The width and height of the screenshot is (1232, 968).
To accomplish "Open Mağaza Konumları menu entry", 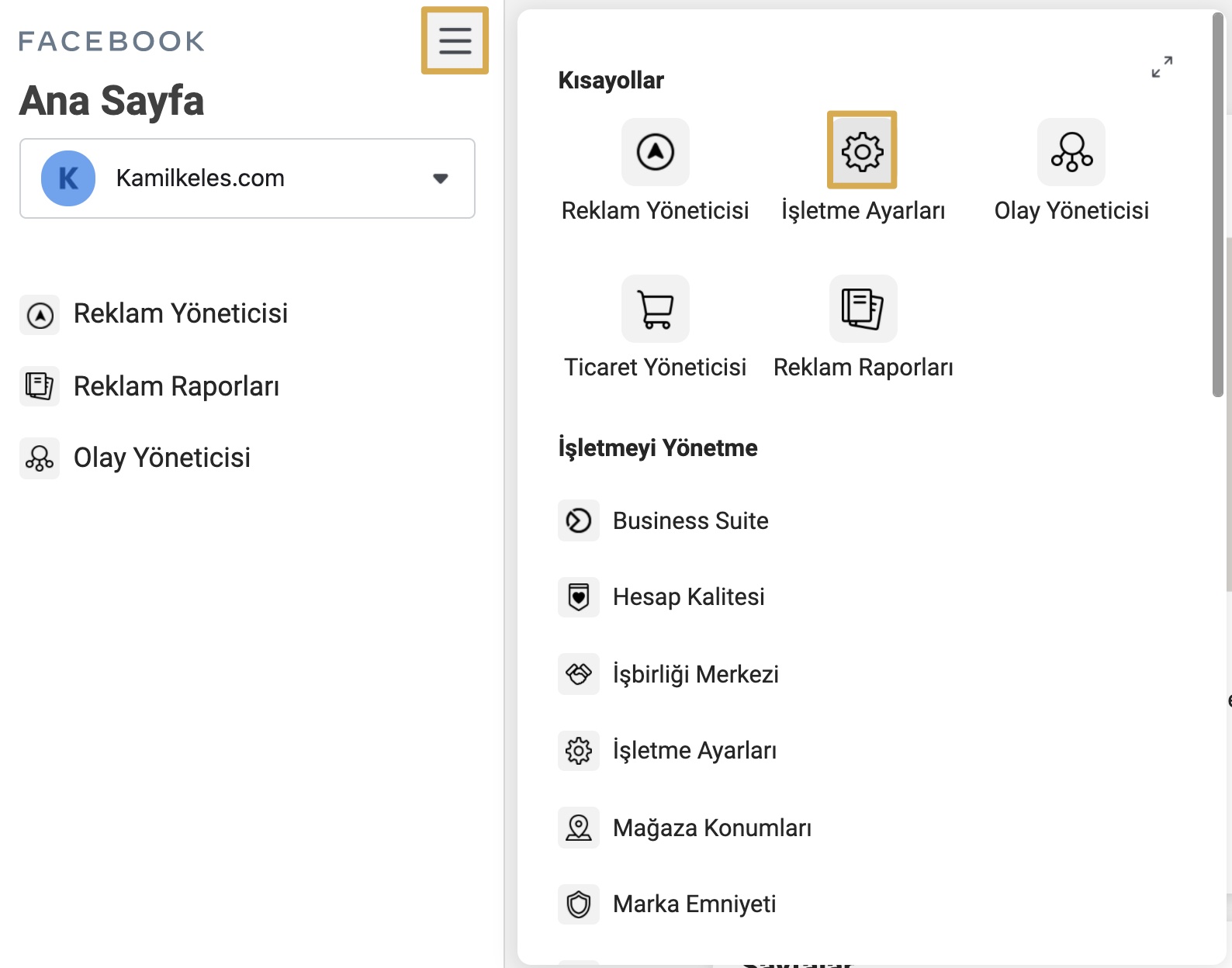I will pos(711,828).
